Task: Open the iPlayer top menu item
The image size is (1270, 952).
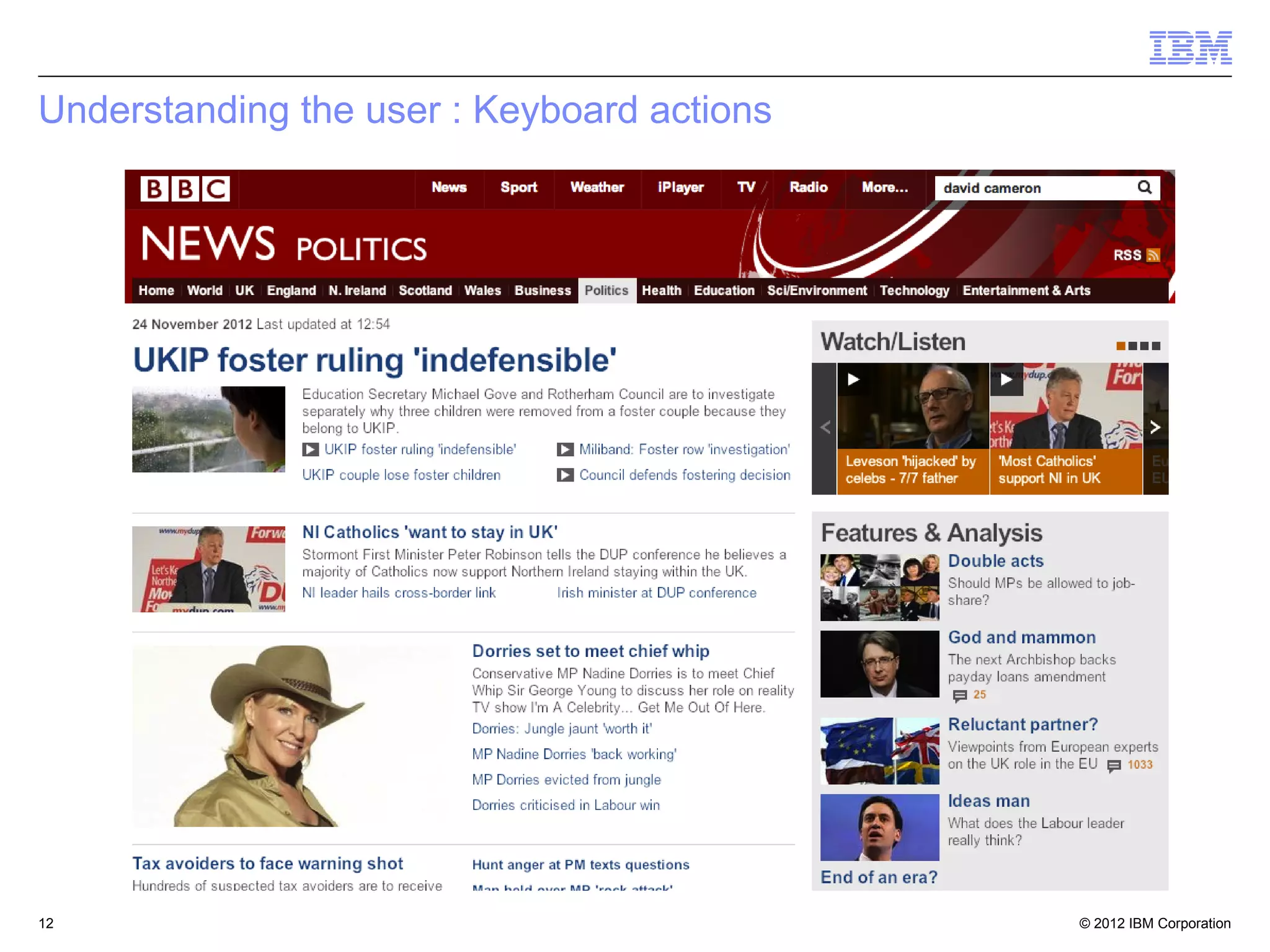Action: [x=680, y=187]
